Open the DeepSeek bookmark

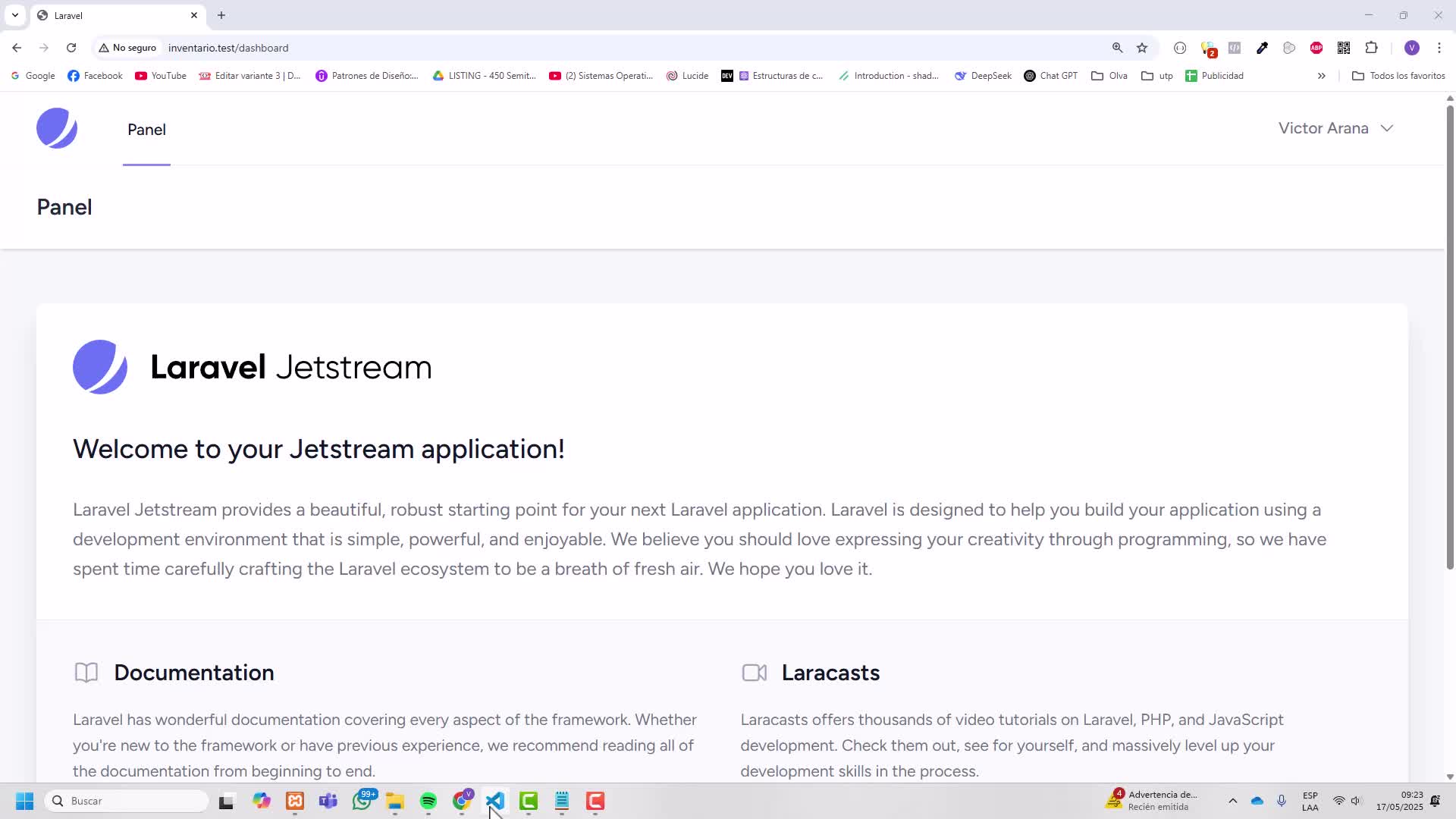tap(983, 76)
